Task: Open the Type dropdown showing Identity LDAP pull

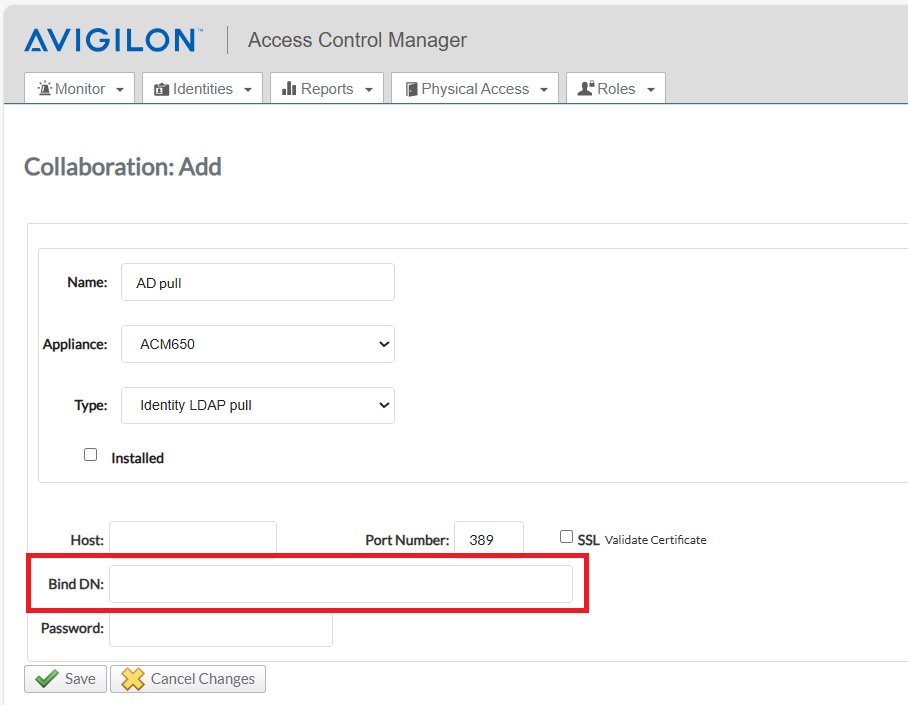Action: pos(257,405)
